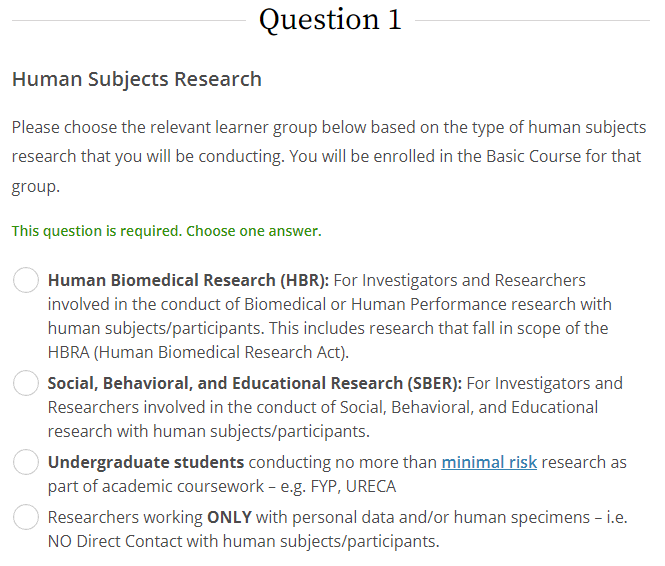Click the green "This question is required" notice
Viewport: 665px width, 566px height.
pos(166,231)
